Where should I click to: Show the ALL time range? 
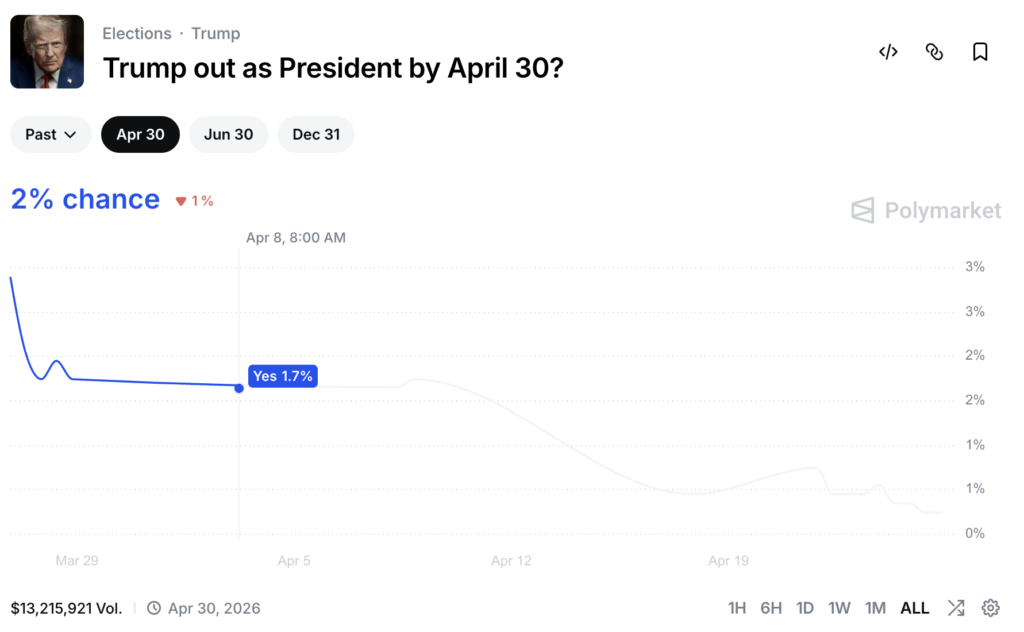pos(915,608)
